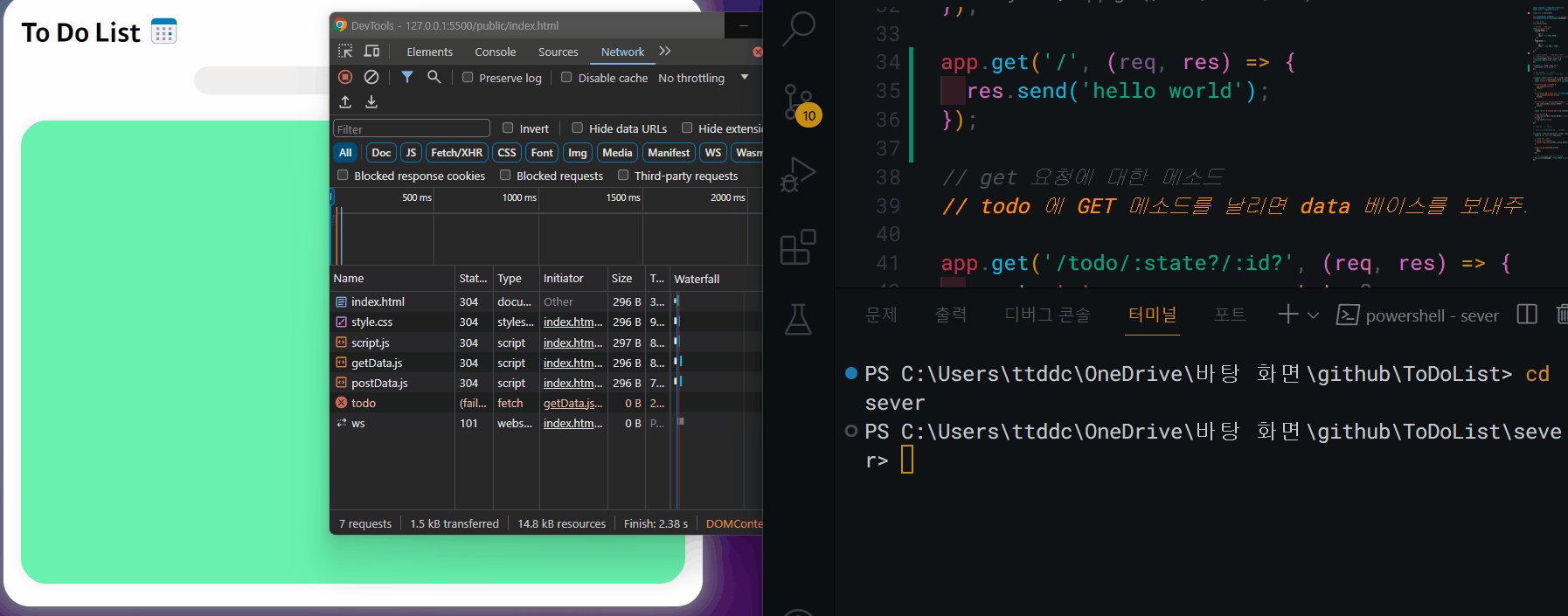
Task: Clear the network log
Action: pos(371,77)
